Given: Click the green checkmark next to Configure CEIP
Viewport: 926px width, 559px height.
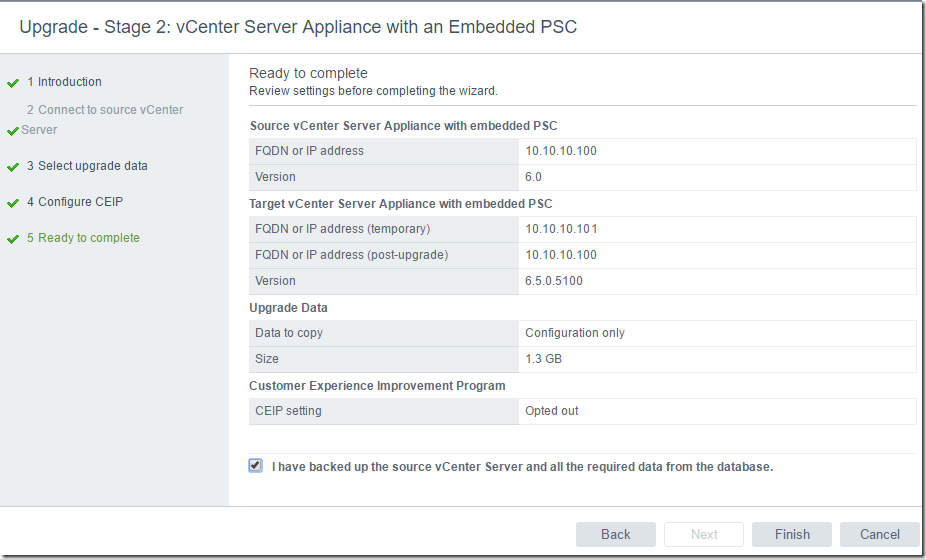Looking at the screenshot, I should pyautogui.click(x=13, y=203).
